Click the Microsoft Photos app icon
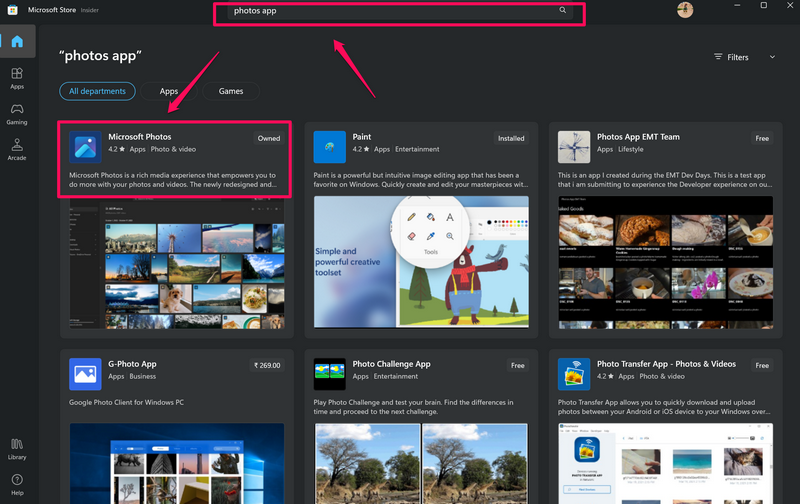 85,146
